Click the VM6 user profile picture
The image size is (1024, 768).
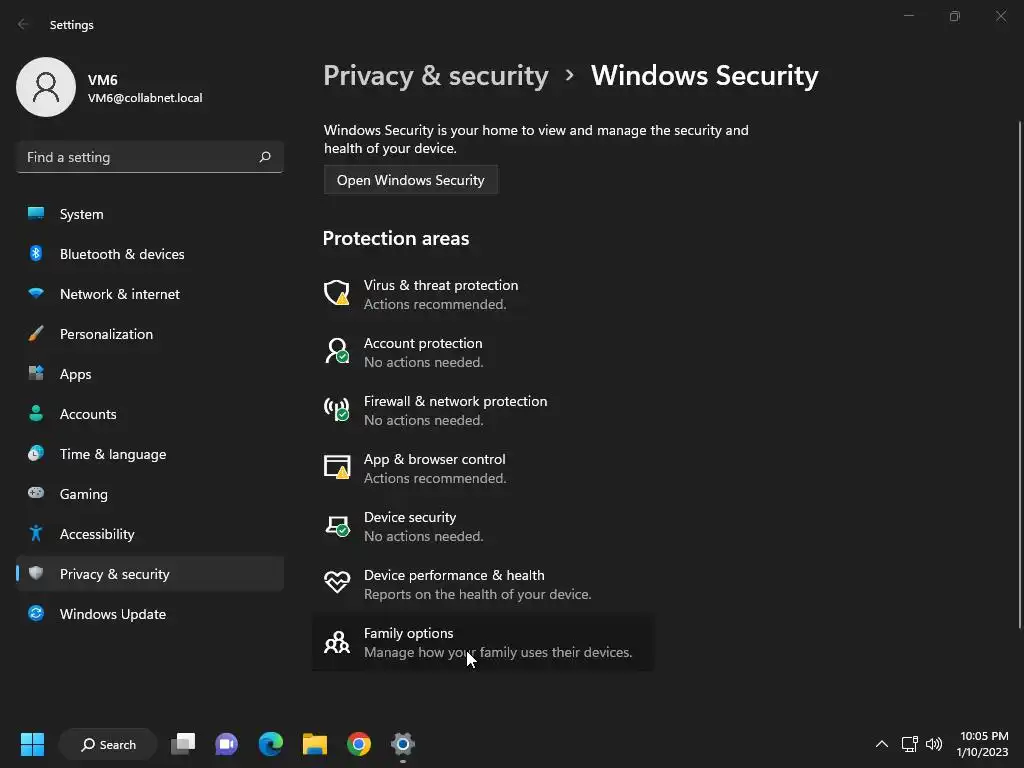click(x=46, y=87)
